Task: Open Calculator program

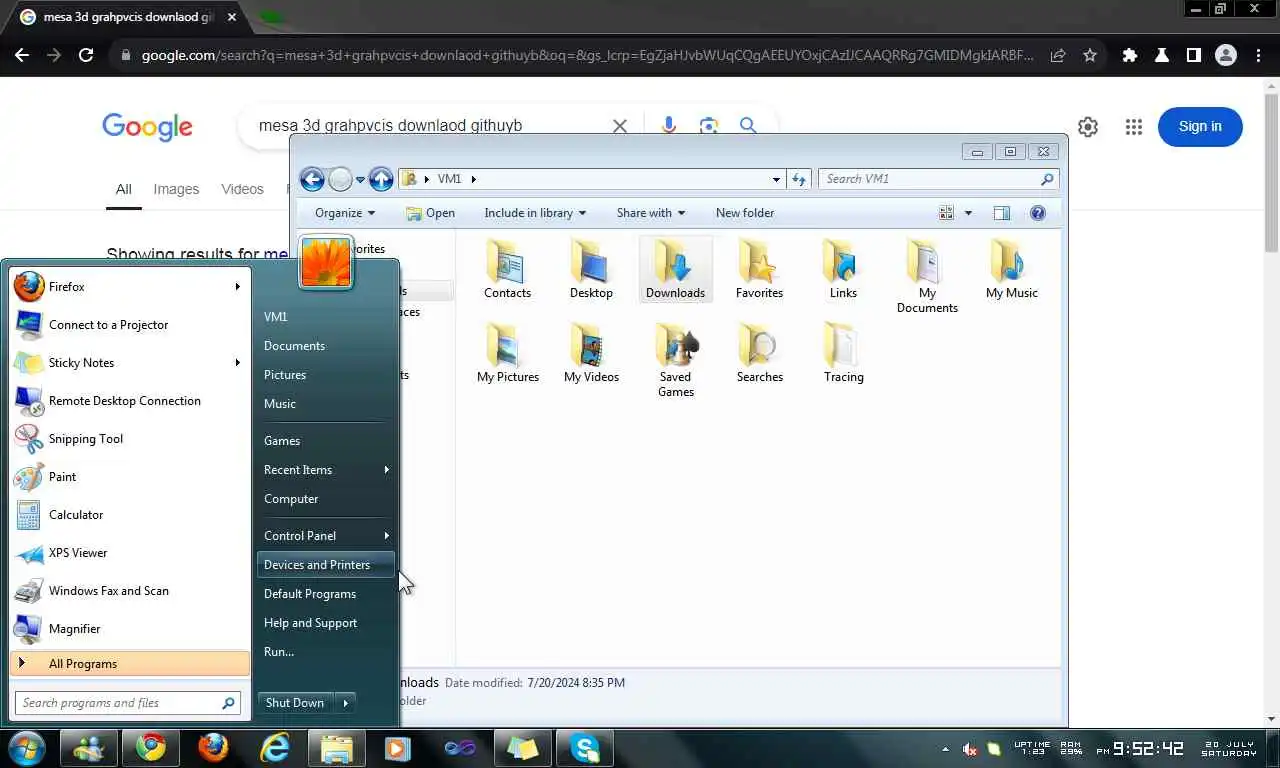Action: (x=128, y=515)
